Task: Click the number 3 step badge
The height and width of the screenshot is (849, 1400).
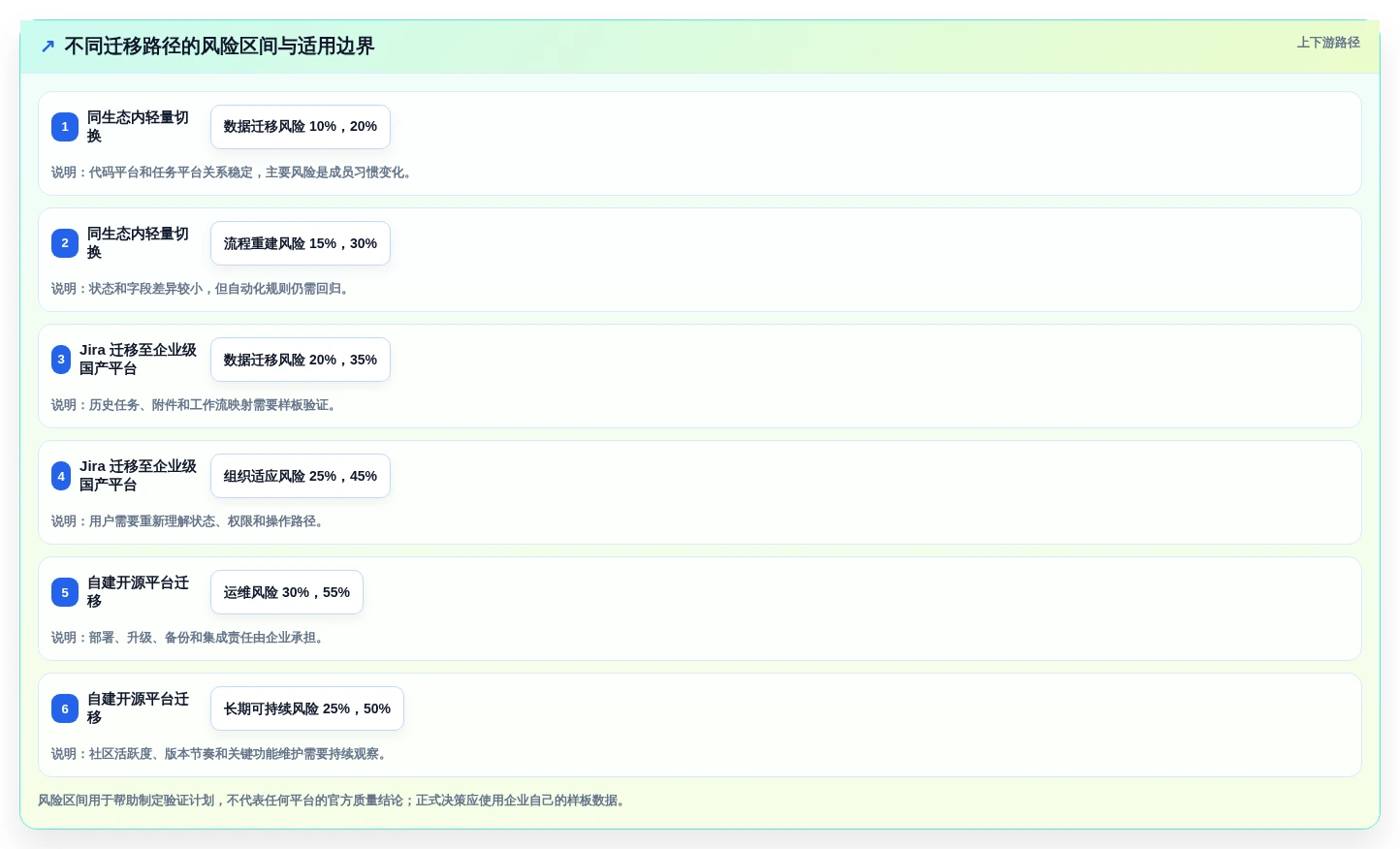Action: tap(61, 360)
